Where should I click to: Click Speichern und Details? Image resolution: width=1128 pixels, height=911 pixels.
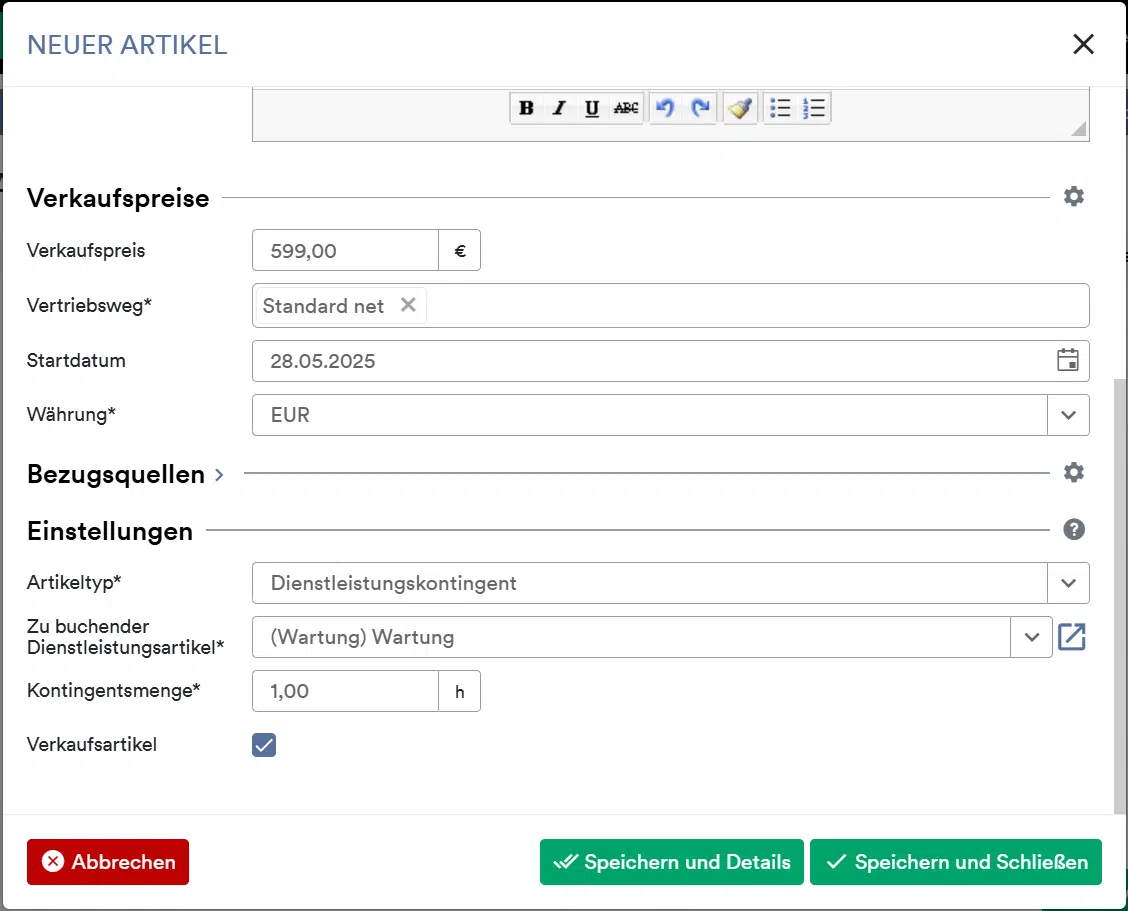tap(671, 861)
